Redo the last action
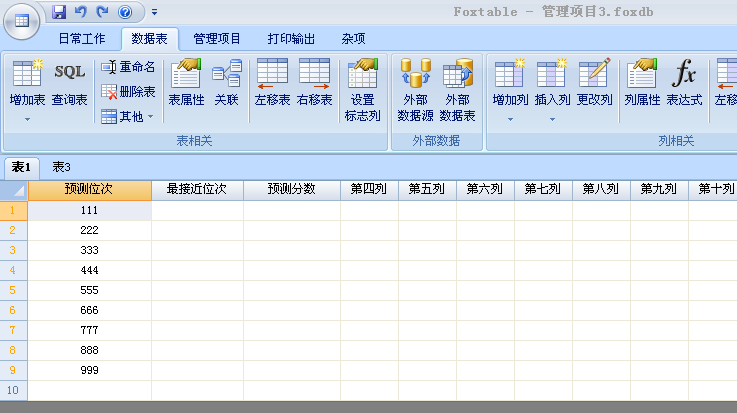Viewport: 737px width, 413px height. click(102, 12)
